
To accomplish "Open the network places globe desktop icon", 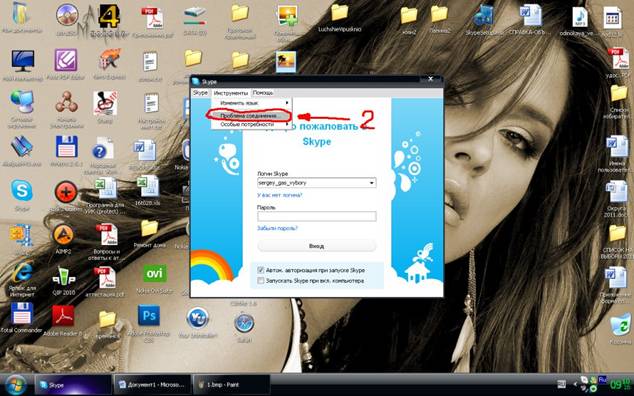I will click(x=22, y=102).
